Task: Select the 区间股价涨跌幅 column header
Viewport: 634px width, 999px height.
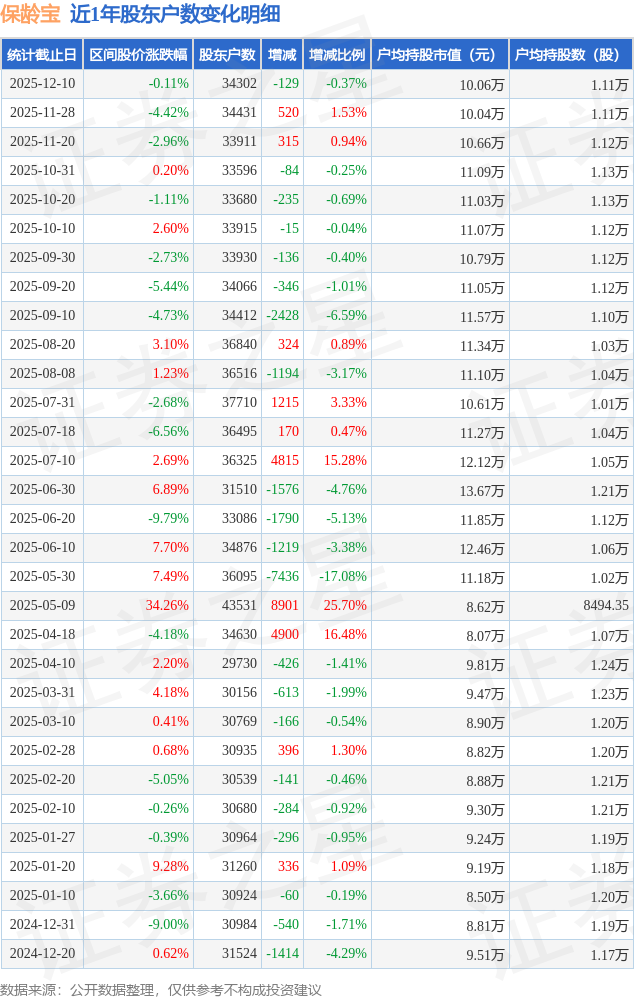Action: click(x=138, y=55)
